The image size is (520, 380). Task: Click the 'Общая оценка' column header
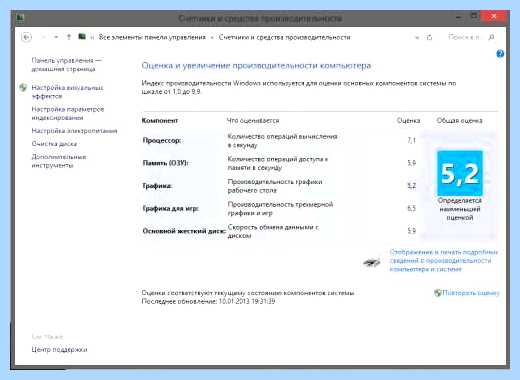click(x=459, y=120)
